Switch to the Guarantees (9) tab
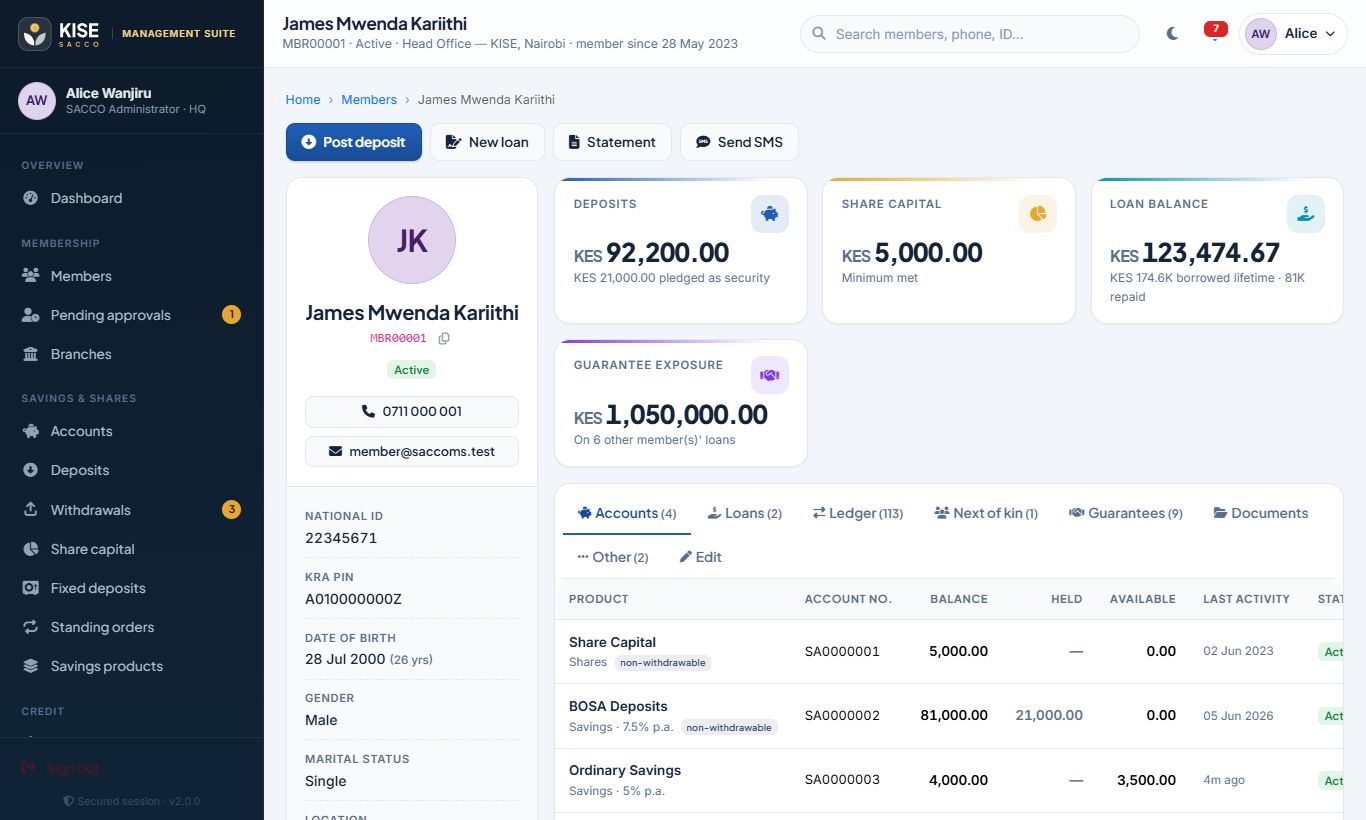 pyautogui.click(x=1125, y=513)
